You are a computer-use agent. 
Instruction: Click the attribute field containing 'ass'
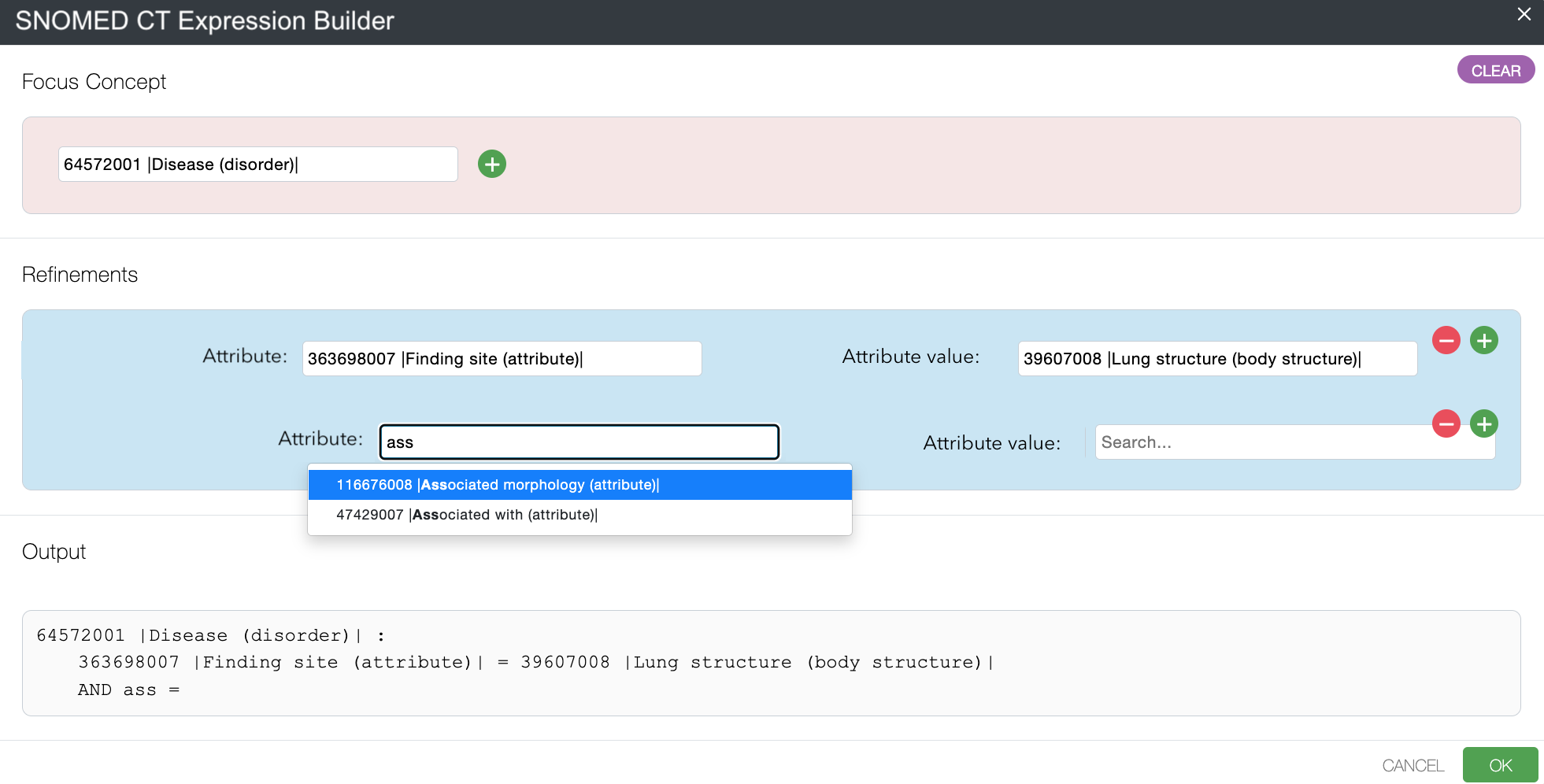click(579, 442)
